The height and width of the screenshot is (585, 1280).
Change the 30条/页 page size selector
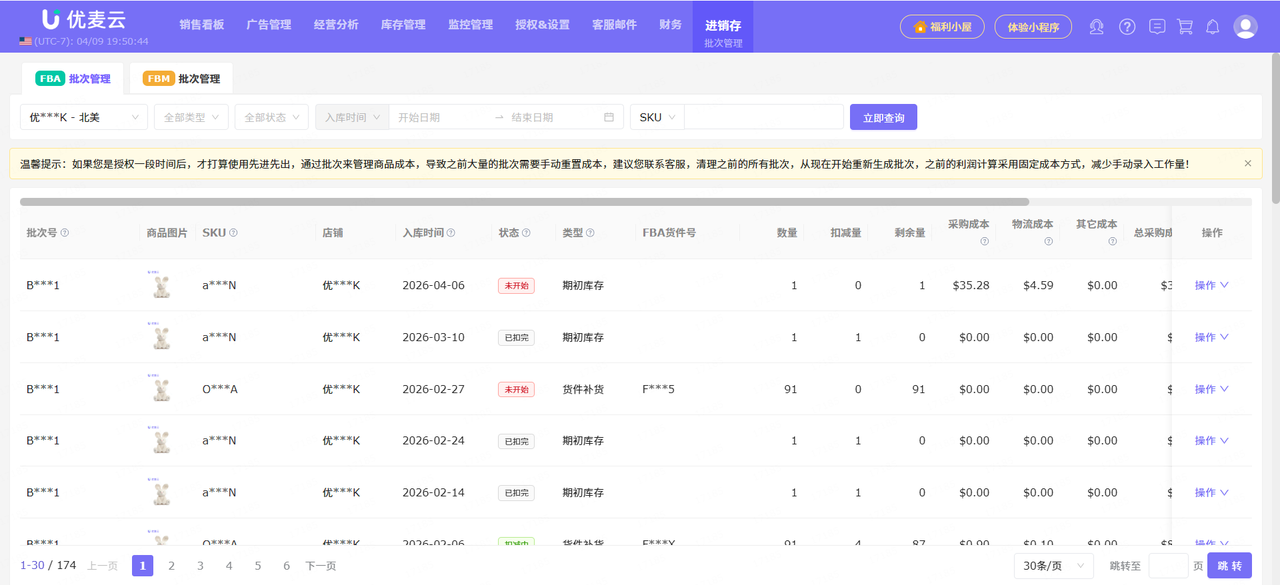coord(1053,566)
